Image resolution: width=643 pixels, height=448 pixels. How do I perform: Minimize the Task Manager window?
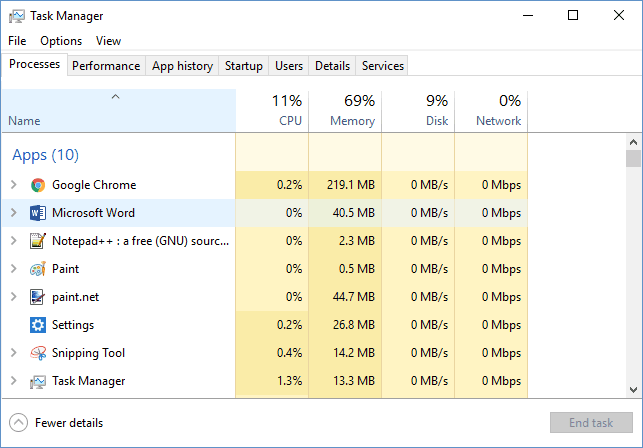coord(528,16)
